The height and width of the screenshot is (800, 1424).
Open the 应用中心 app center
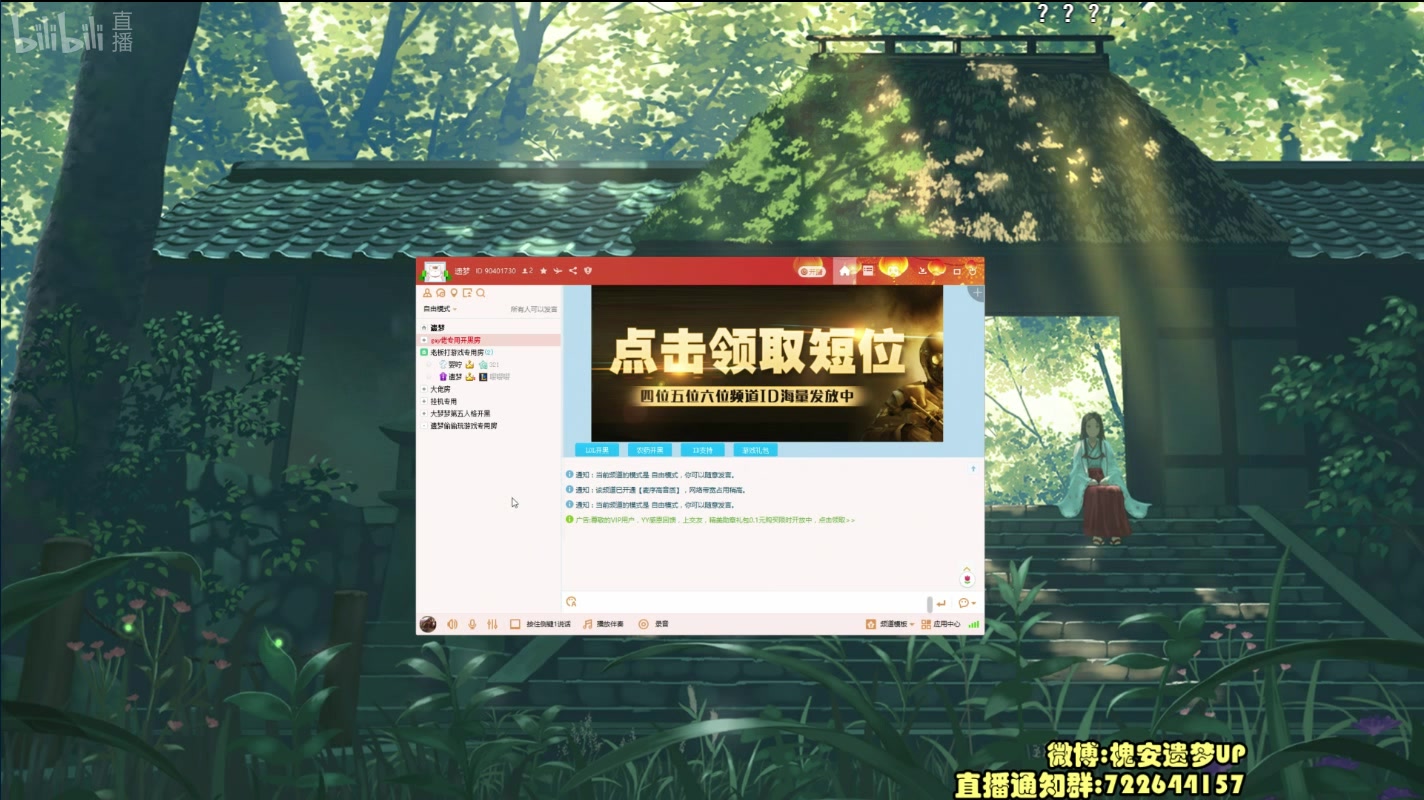pos(940,624)
